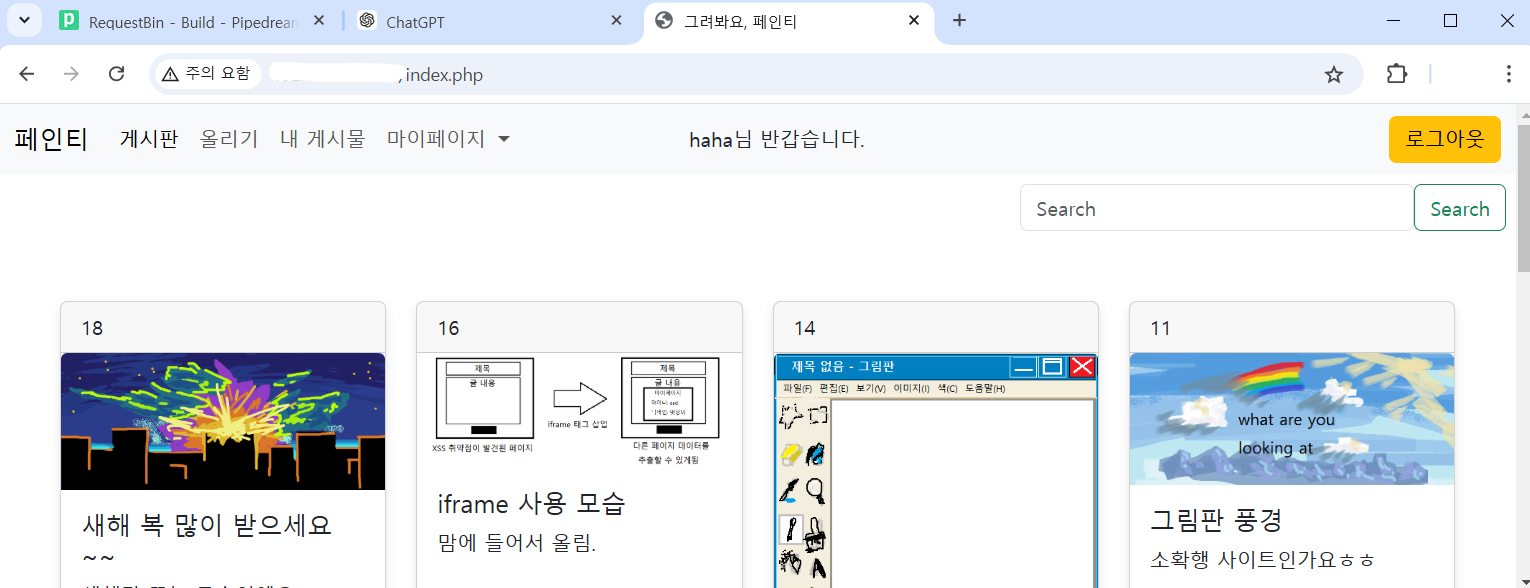Open the fireworks thumbnail in post 18

pos(223,421)
